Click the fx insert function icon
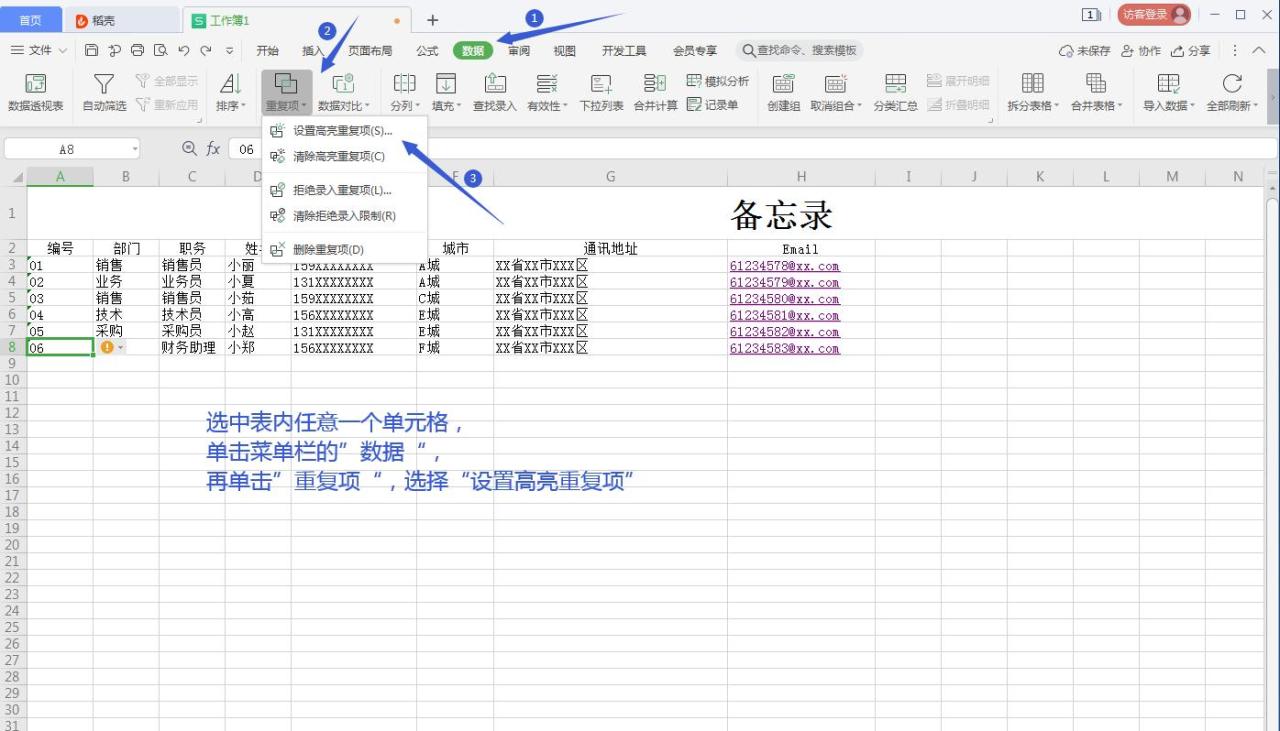 (213, 149)
